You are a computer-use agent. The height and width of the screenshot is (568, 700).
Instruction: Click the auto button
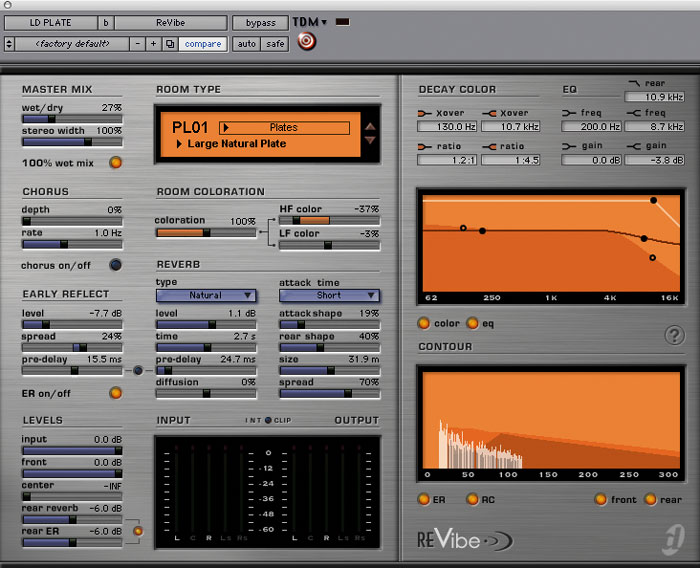click(x=246, y=44)
